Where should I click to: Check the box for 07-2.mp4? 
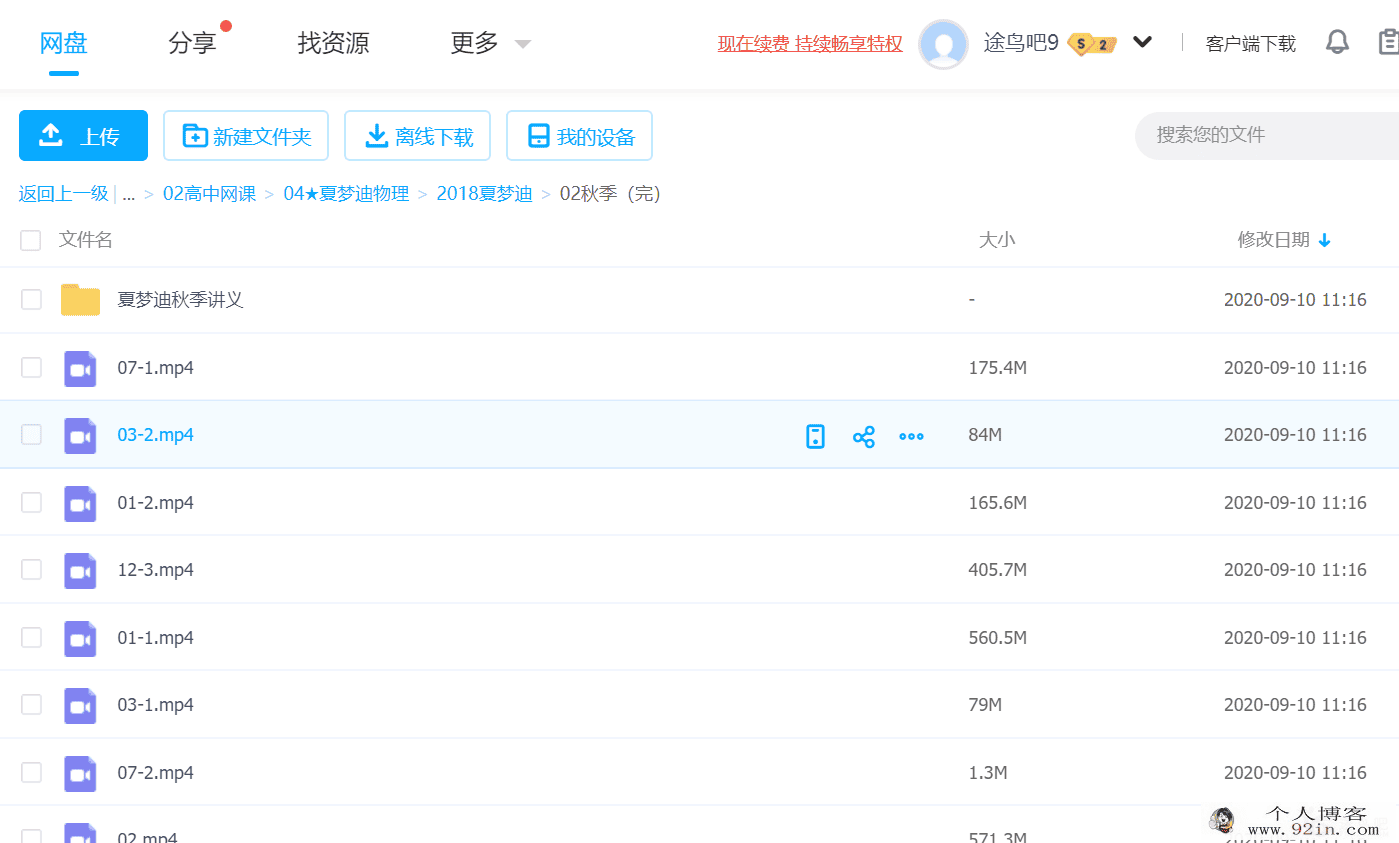click(31, 772)
